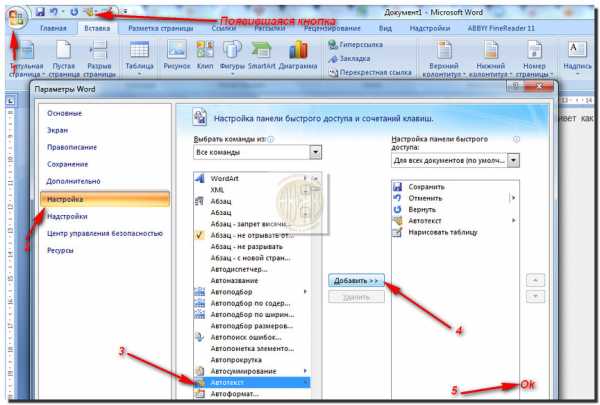Click the move down arrow button
The image size is (600, 405).
pyautogui.click(x=535, y=296)
